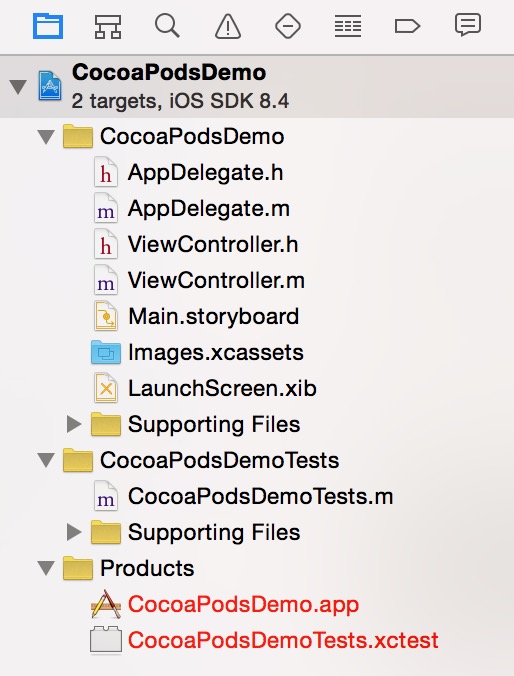Switch to the Symbol navigator hierarchy icon
This screenshot has height=676, width=514.
click(x=108, y=26)
